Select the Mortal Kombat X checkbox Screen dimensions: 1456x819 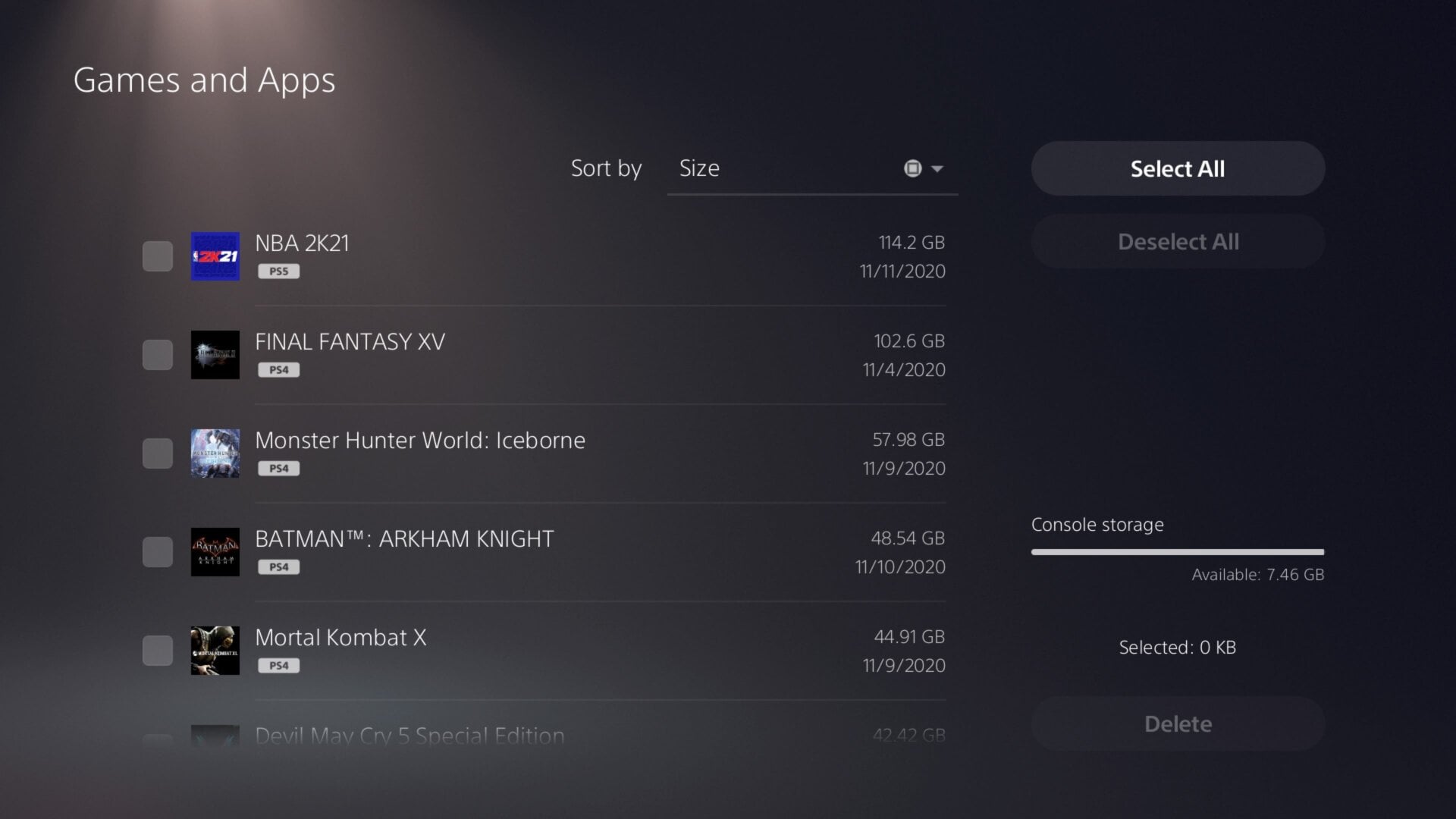point(158,651)
